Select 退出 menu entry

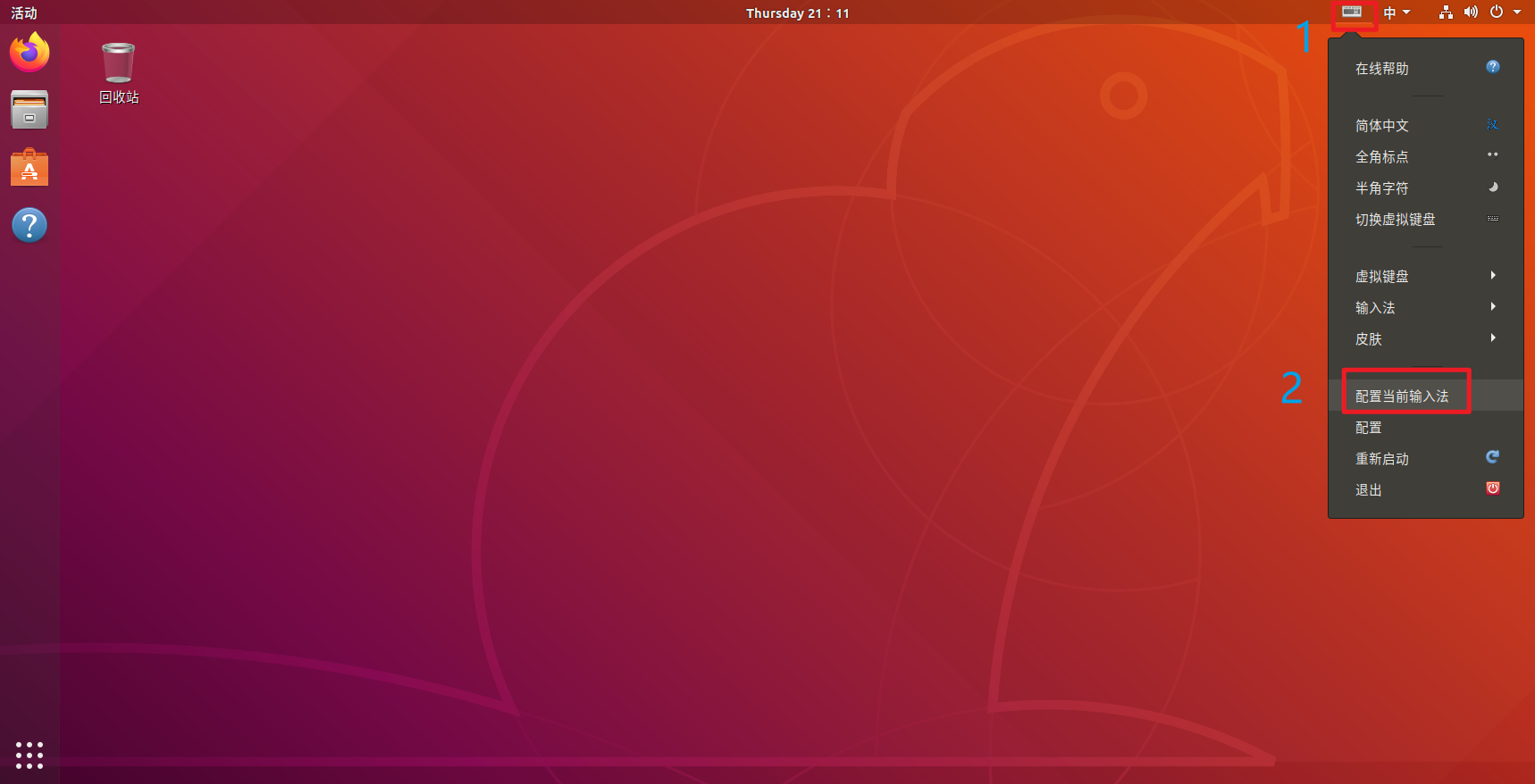click(1426, 490)
